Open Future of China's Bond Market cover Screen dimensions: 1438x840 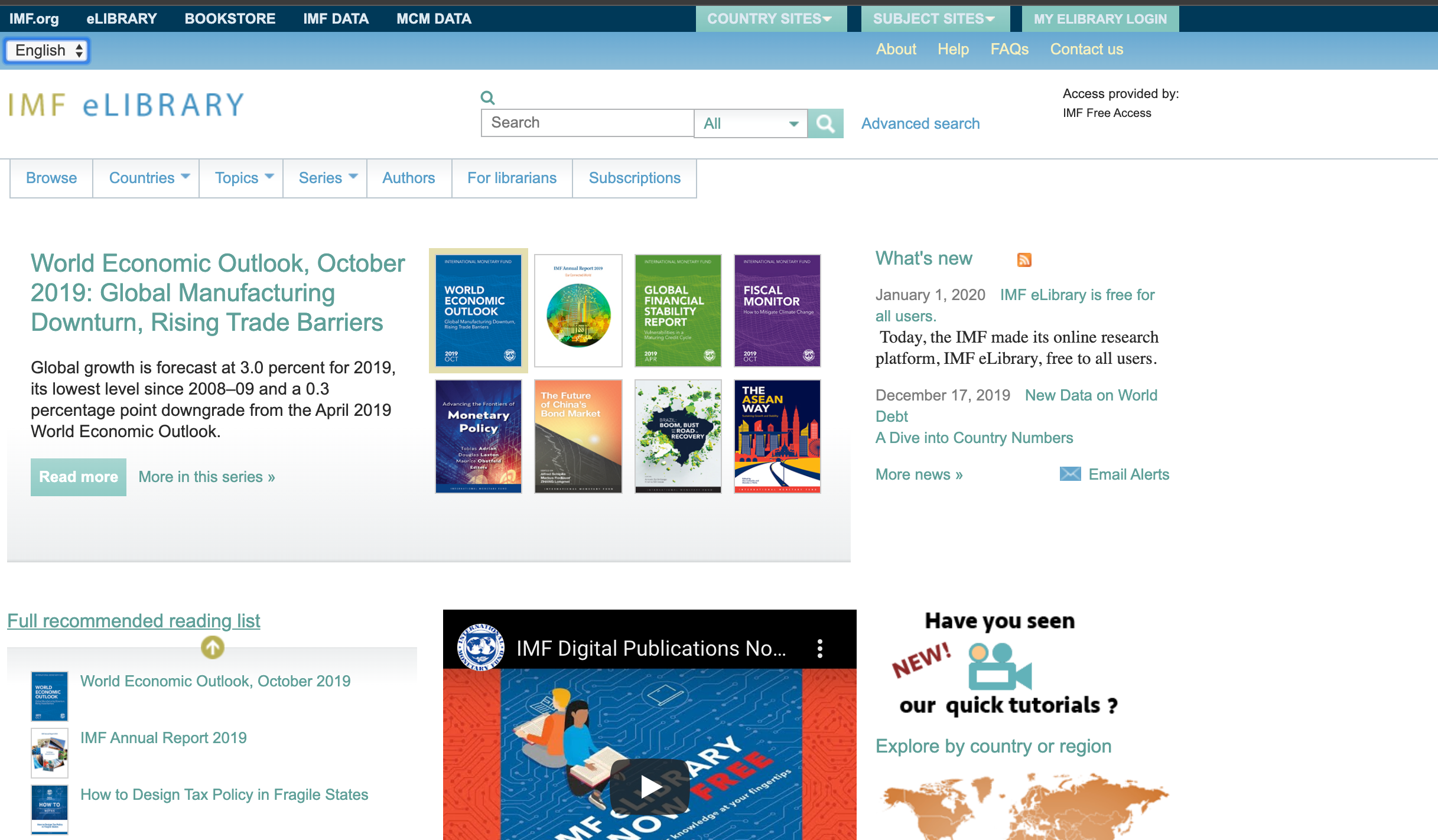578,436
